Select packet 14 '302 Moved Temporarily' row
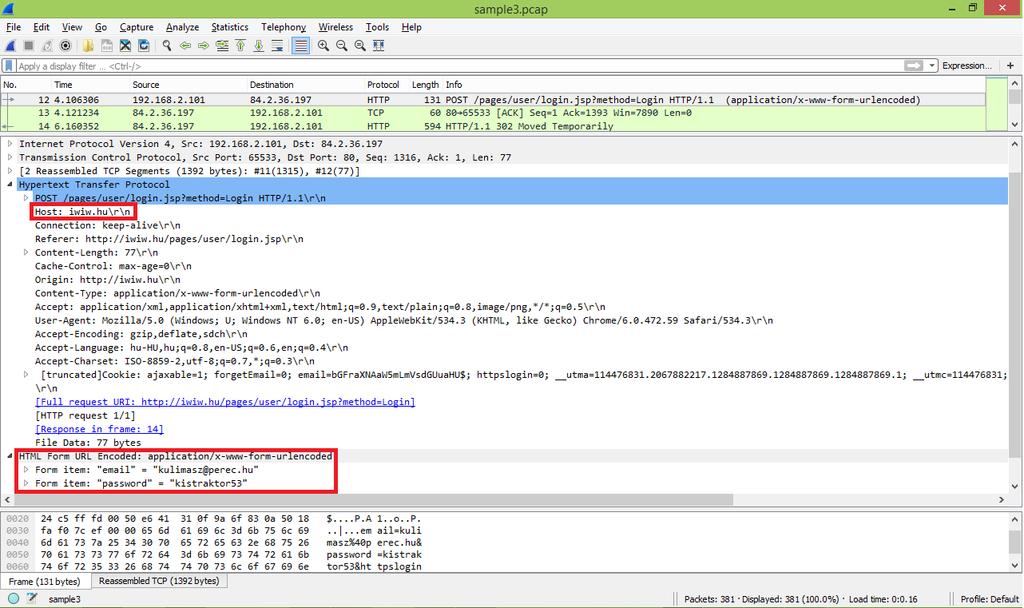This screenshot has height=608, width=1024. pos(493,126)
